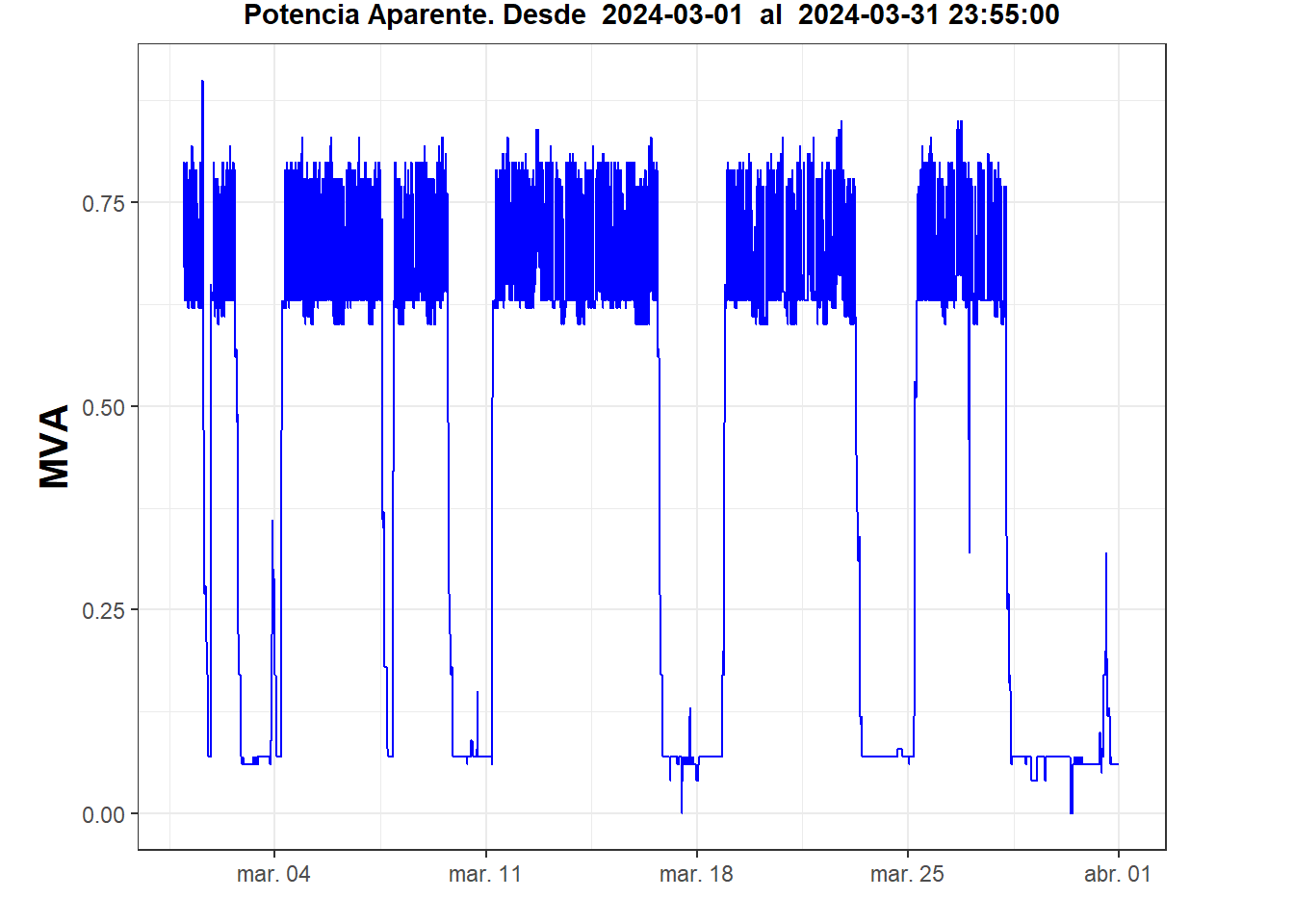Select the 0.25 y-axis tick label
The image size is (1294, 924).
[x=103, y=611]
